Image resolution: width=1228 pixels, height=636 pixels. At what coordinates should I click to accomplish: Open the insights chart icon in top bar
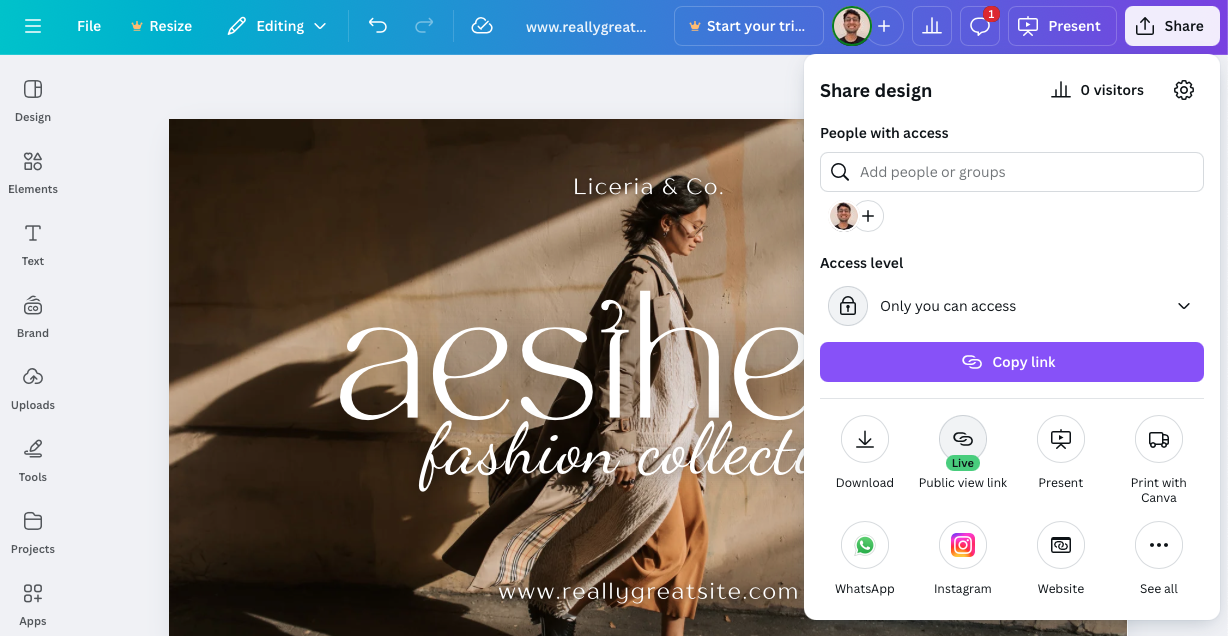(x=931, y=27)
